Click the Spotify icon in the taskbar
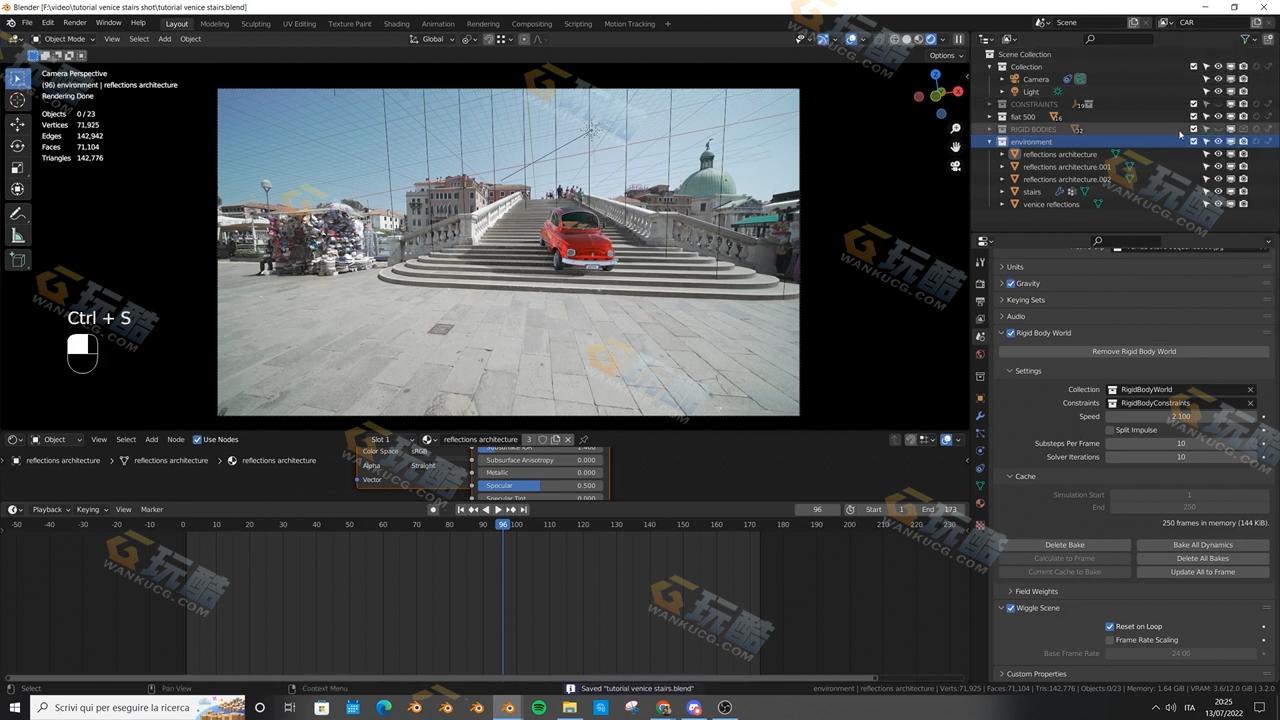1280x720 pixels. (539, 708)
